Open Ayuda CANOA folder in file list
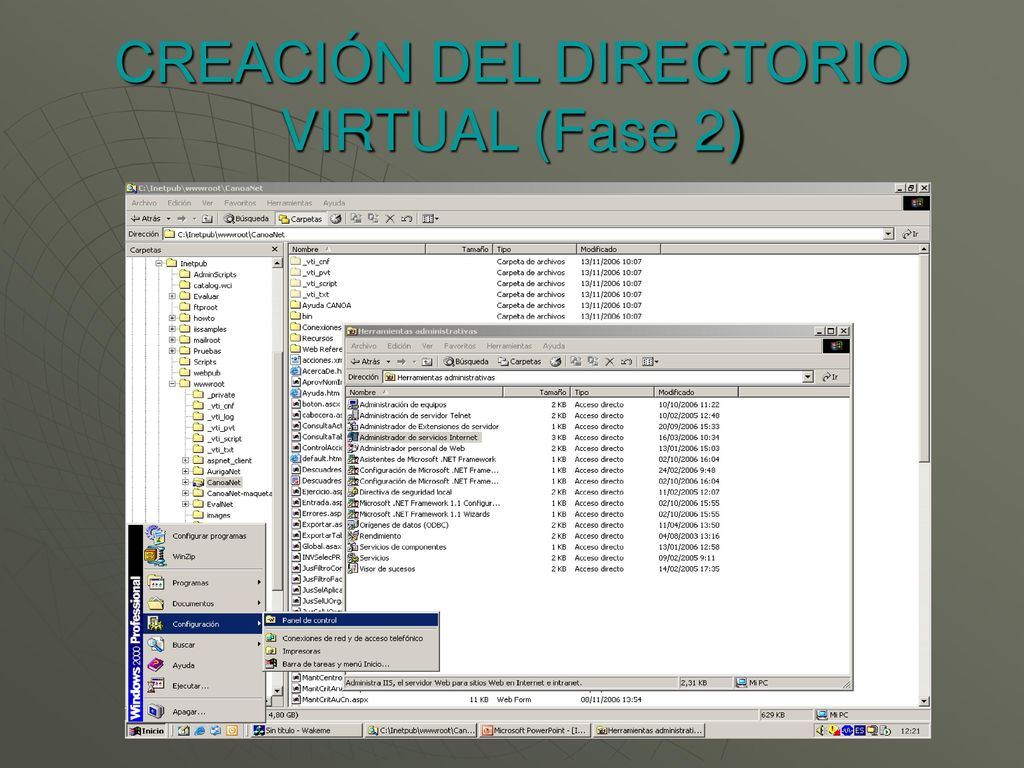This screenshot has height=768, width=1024. (321, 305)
